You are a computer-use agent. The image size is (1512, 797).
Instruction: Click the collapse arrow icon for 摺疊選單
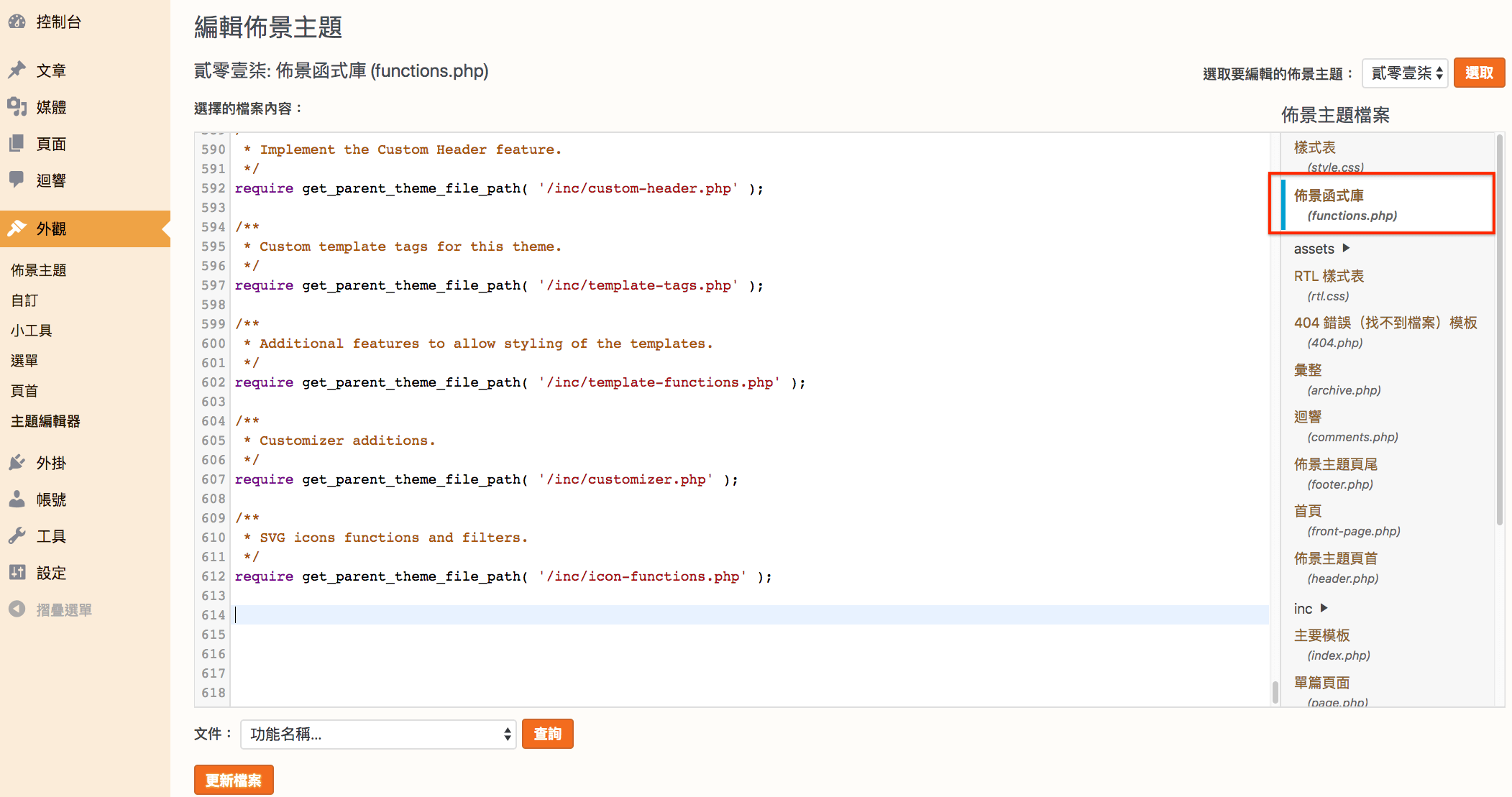click(17, 609)
